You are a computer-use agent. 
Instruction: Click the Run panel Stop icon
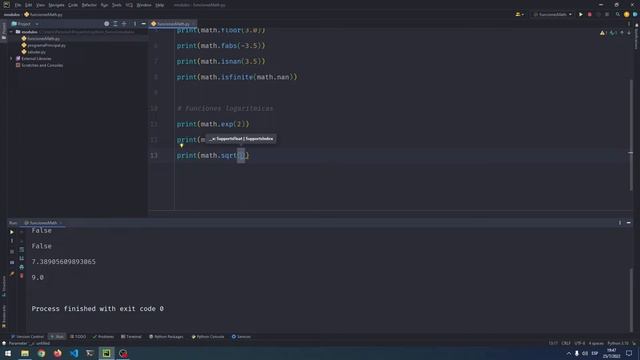pyautogui.click(x=12, y=251)
